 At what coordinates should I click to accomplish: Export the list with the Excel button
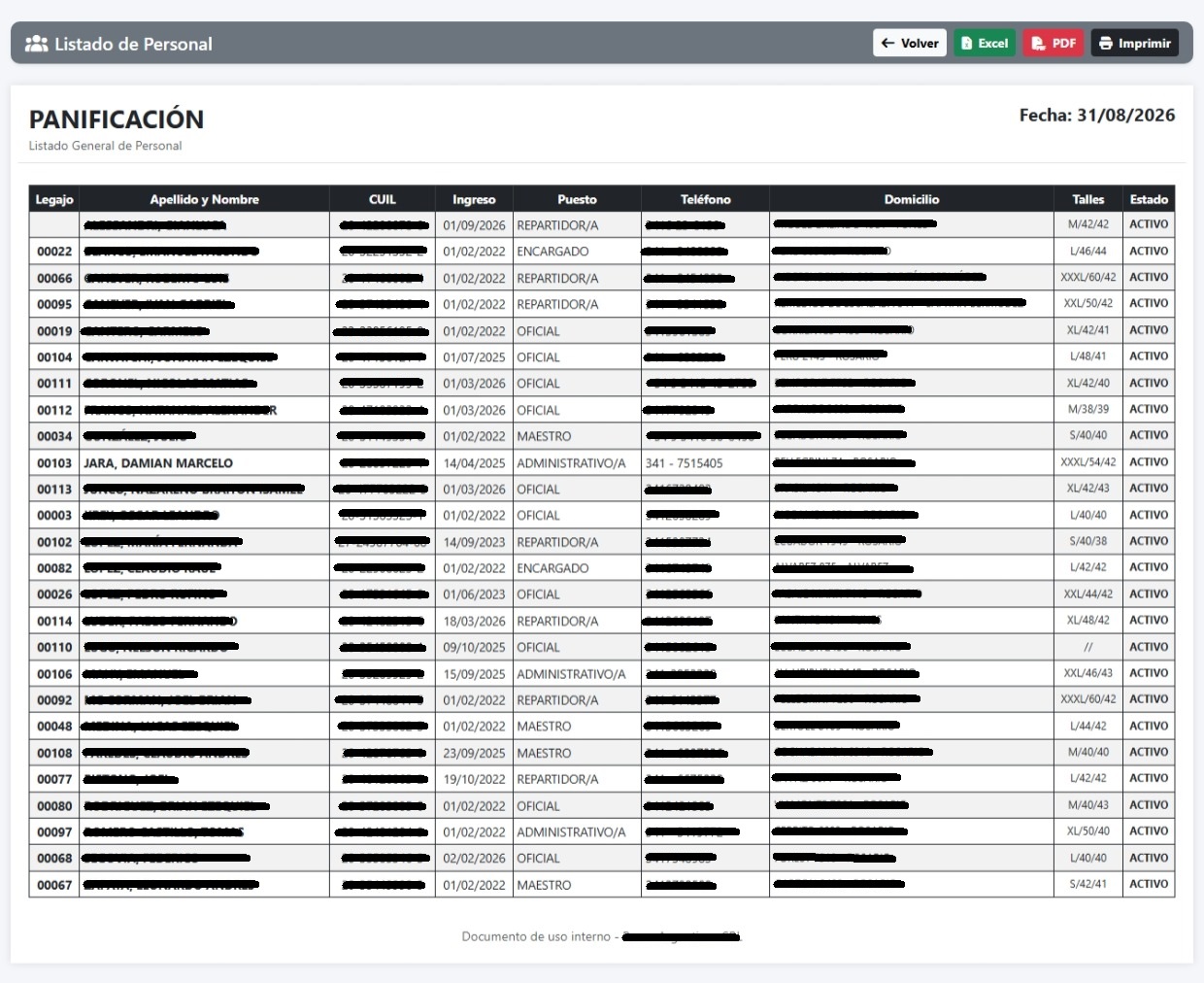(985, 43)
